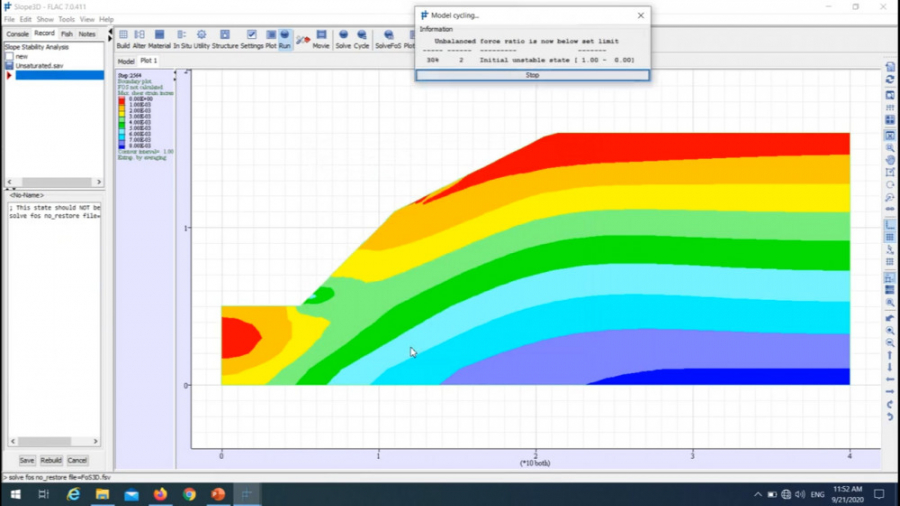The height and width of the screenshot is (506, 900).
Task: Switch to the Record tab
Action: click(x=44, y=34)
